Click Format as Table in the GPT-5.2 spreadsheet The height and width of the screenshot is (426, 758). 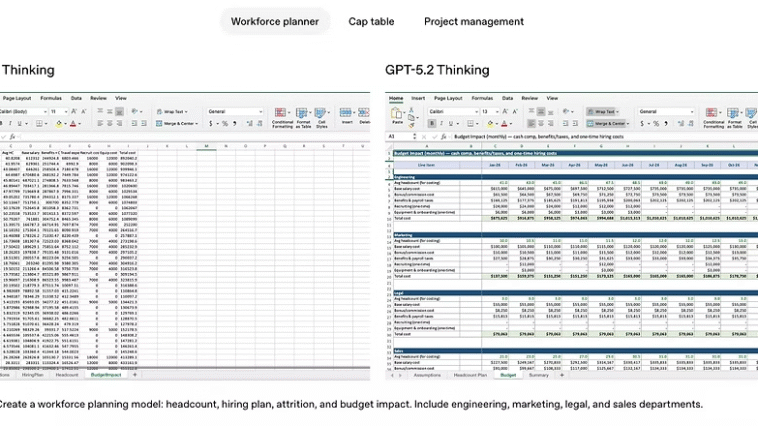736,118
